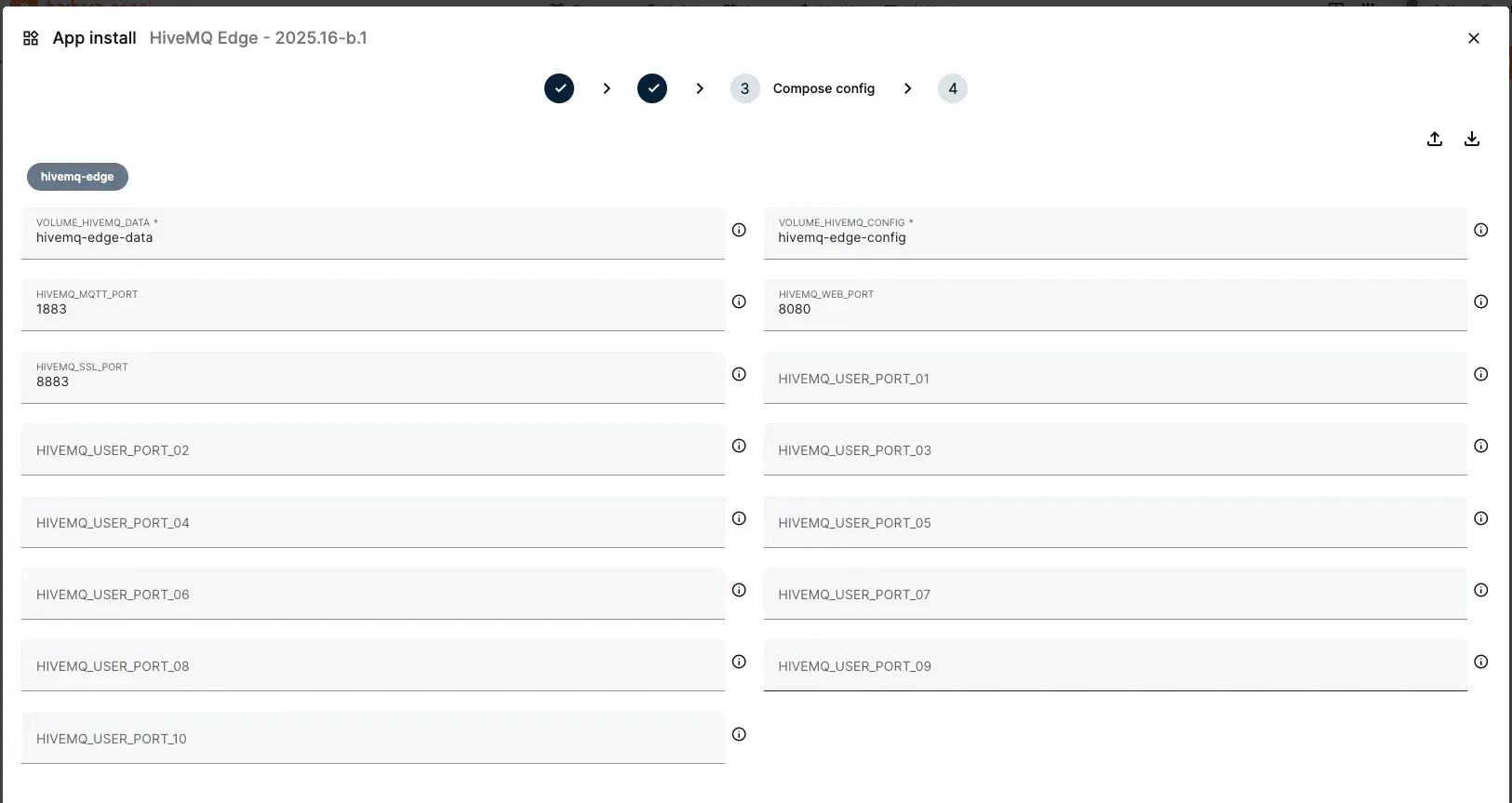Show info for HIVEMQ_WEB_PORT

coord(1481,301)
